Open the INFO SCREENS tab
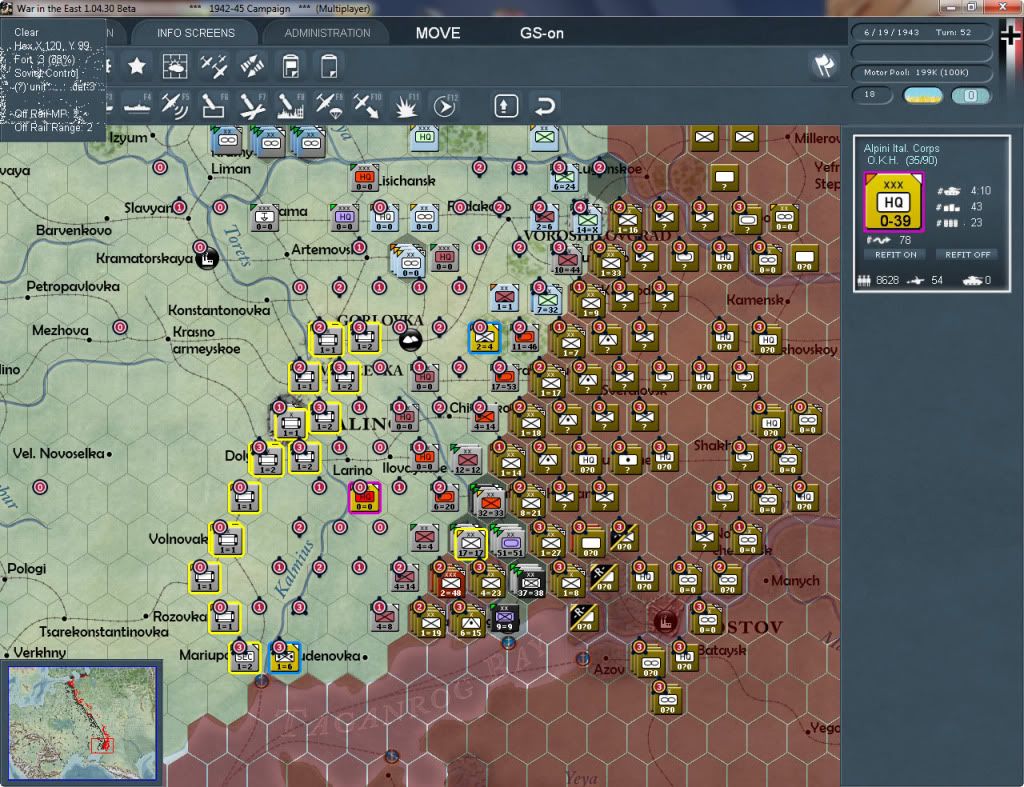This screenshot has width=1024, height=787. [x=195, y=33]
